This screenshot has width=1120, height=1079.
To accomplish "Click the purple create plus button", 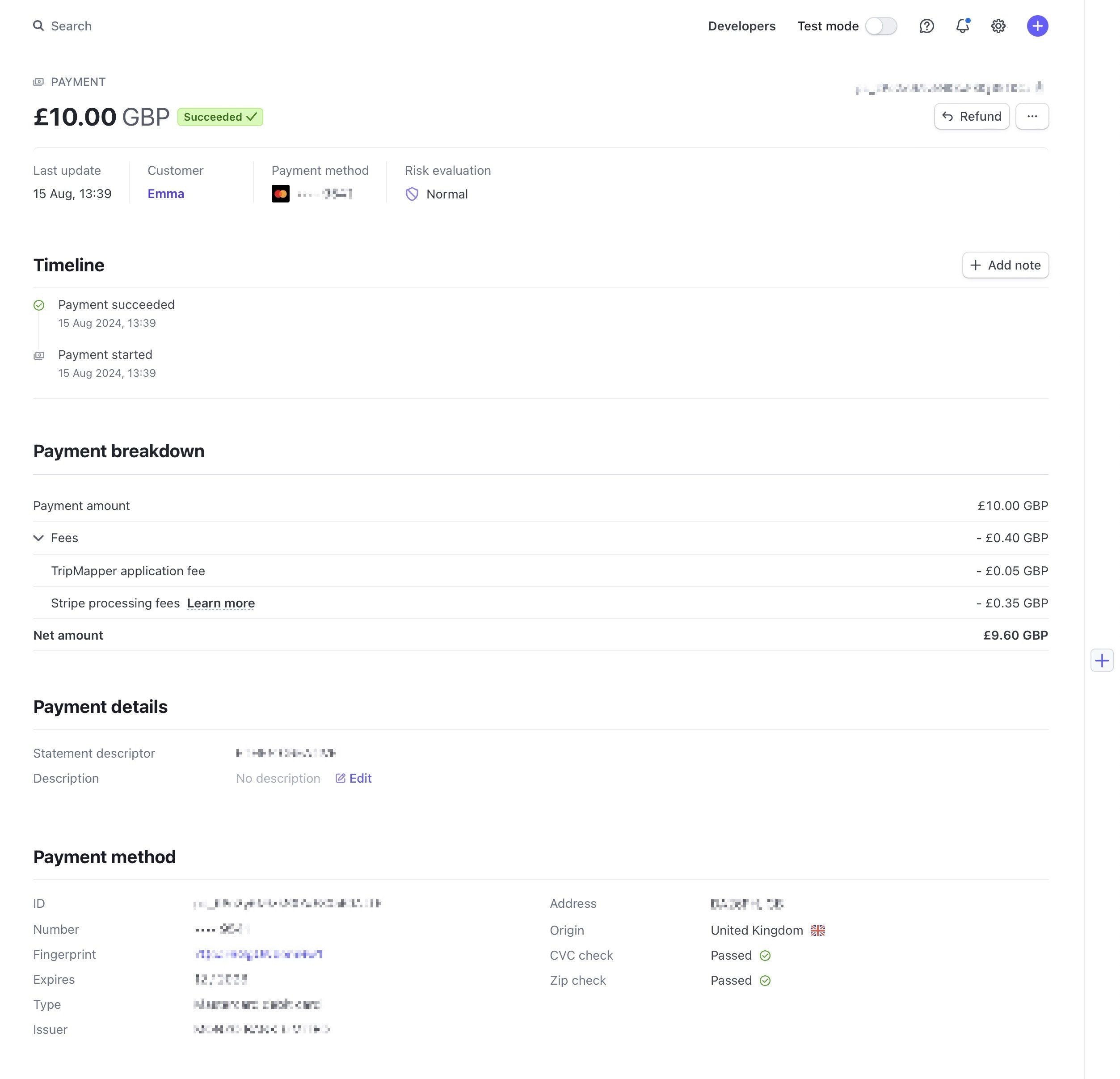I will point(1037,26).
